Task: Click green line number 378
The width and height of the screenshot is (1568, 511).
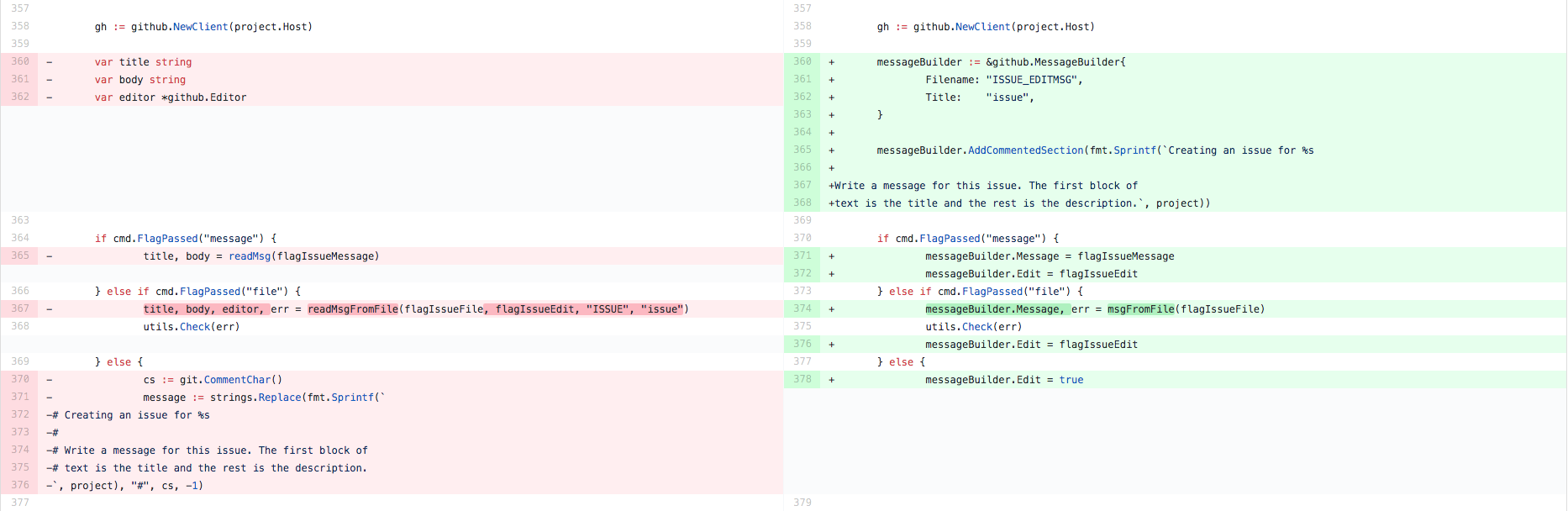Action: click(802, 379)
